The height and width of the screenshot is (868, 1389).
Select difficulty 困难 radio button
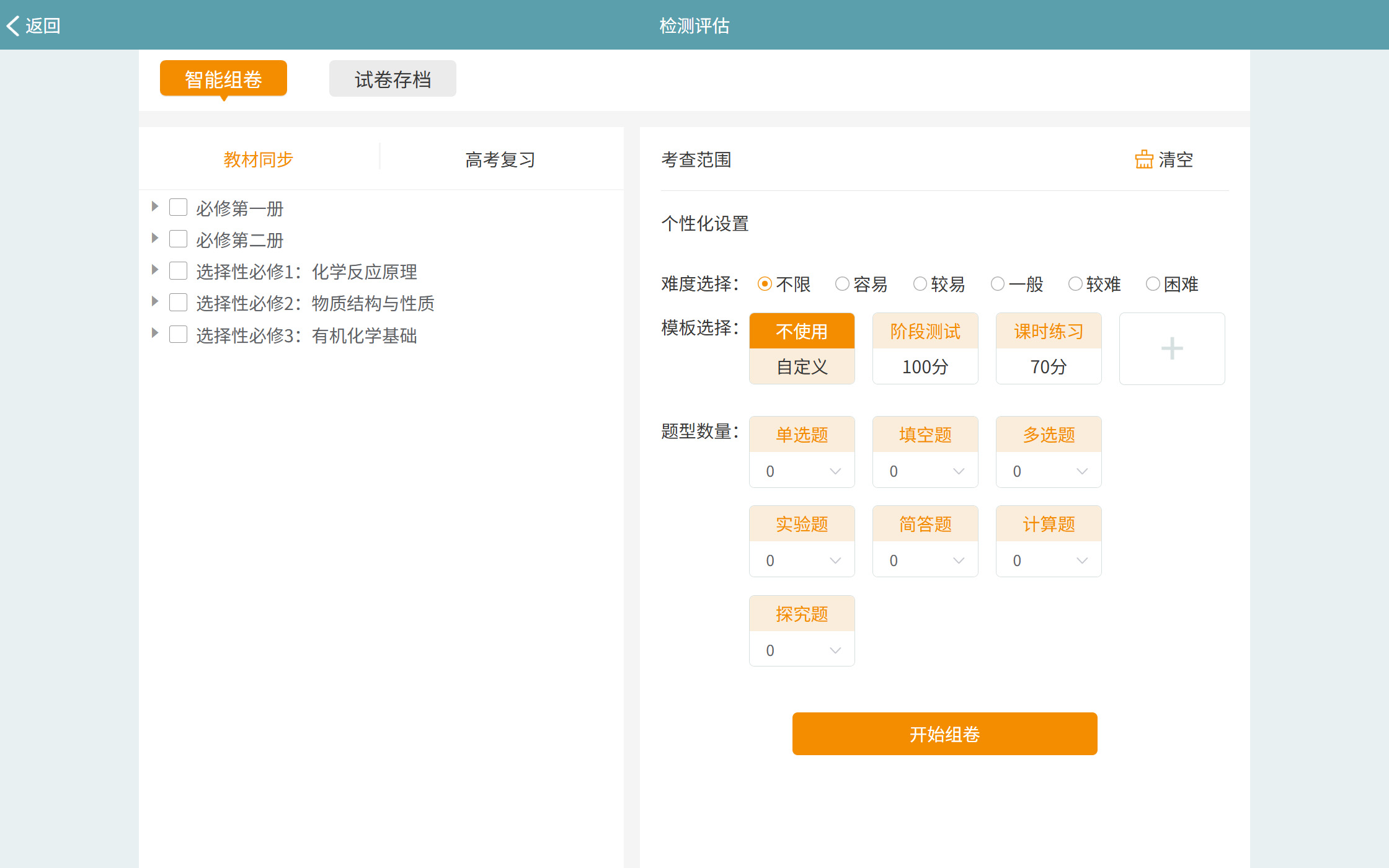(x=1153, y=284)
